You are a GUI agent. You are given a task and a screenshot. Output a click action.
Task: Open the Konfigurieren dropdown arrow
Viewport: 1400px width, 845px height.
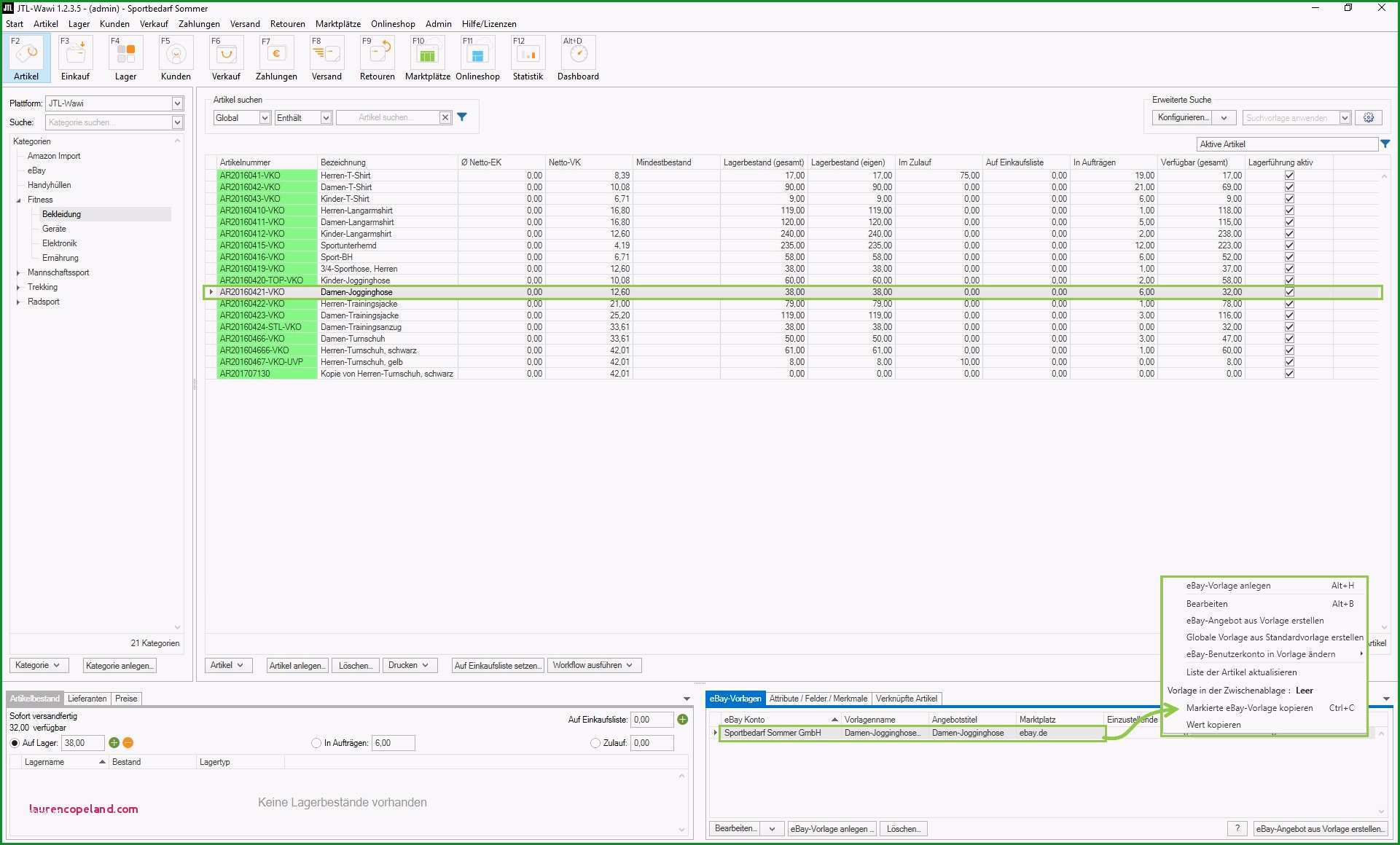(x=1224, y=118)
